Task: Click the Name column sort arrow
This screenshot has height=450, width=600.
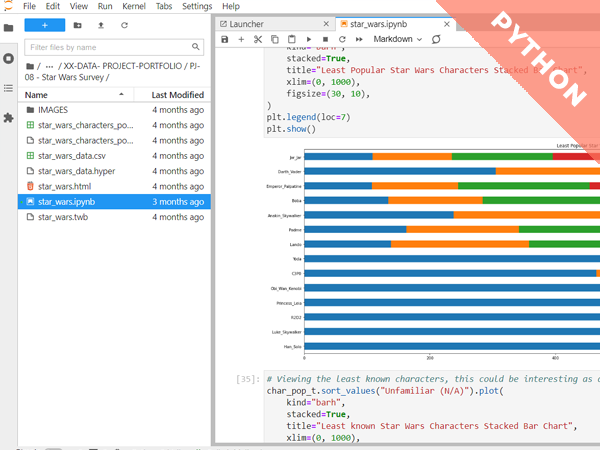Action: point(121,94)
